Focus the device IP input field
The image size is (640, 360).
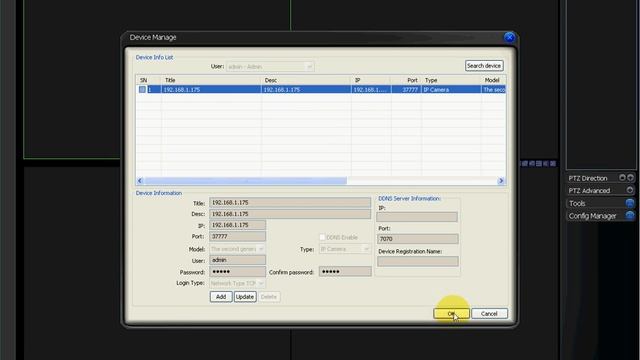click(237, 225)
